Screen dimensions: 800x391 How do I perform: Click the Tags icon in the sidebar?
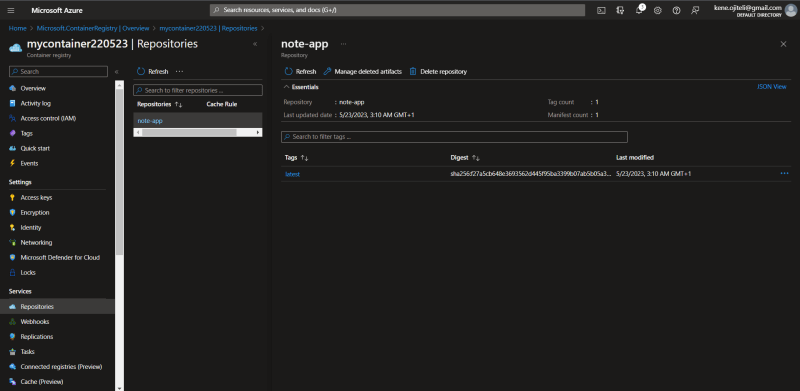(x=13, y=133)
